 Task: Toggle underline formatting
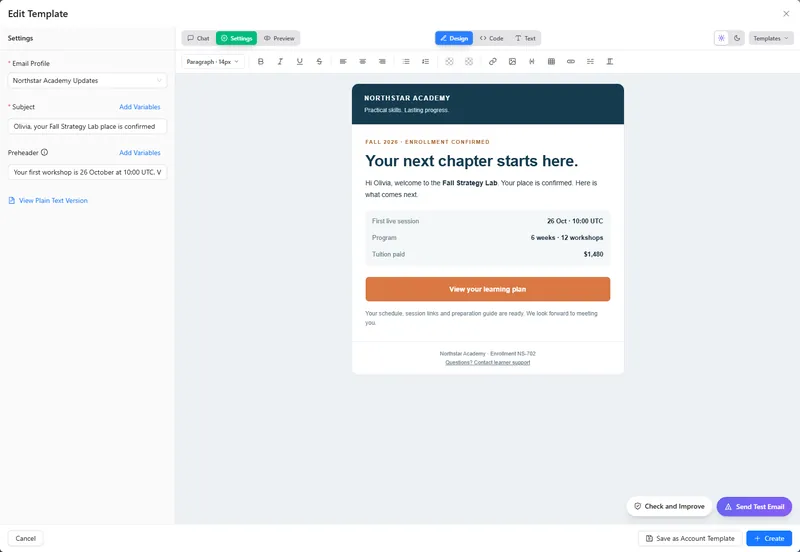pos(299,62)
